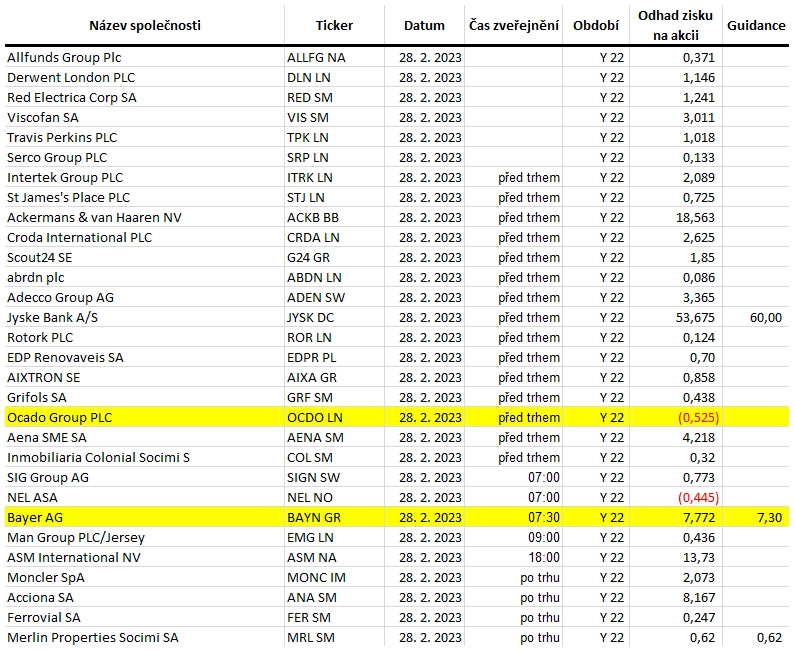Click the '3,011' estimate value

point(699,118)
